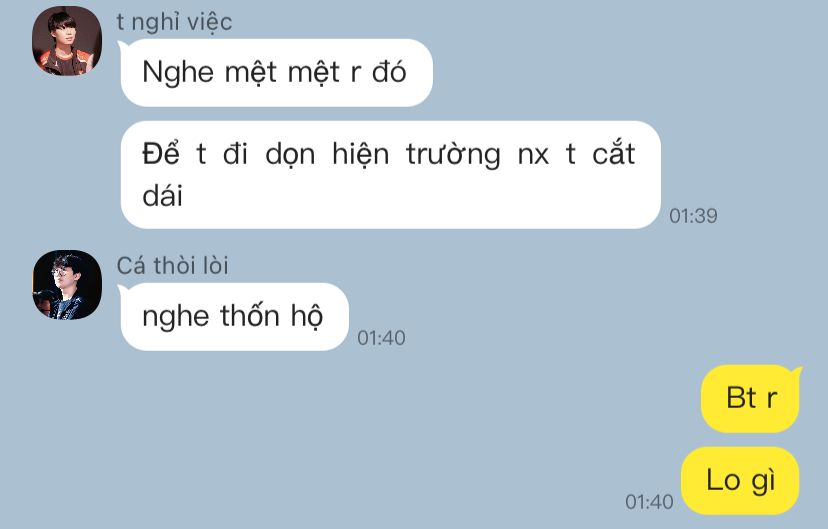The height and width of the screenshot is (529, 828).
Task: Select the "Để t đi dọn hiện trường" bubble
Action: tap(390, 175)
